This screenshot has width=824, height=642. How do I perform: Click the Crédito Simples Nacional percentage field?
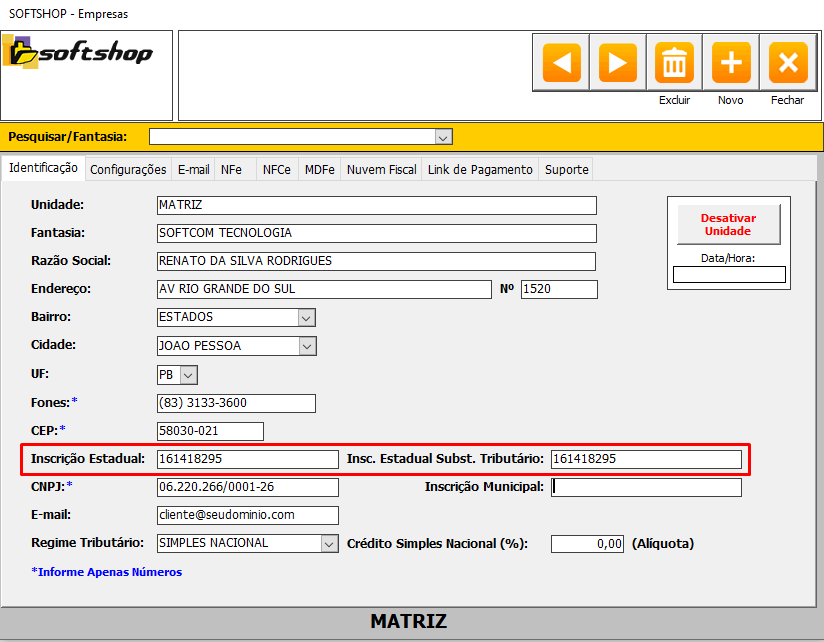coord(587,544)
